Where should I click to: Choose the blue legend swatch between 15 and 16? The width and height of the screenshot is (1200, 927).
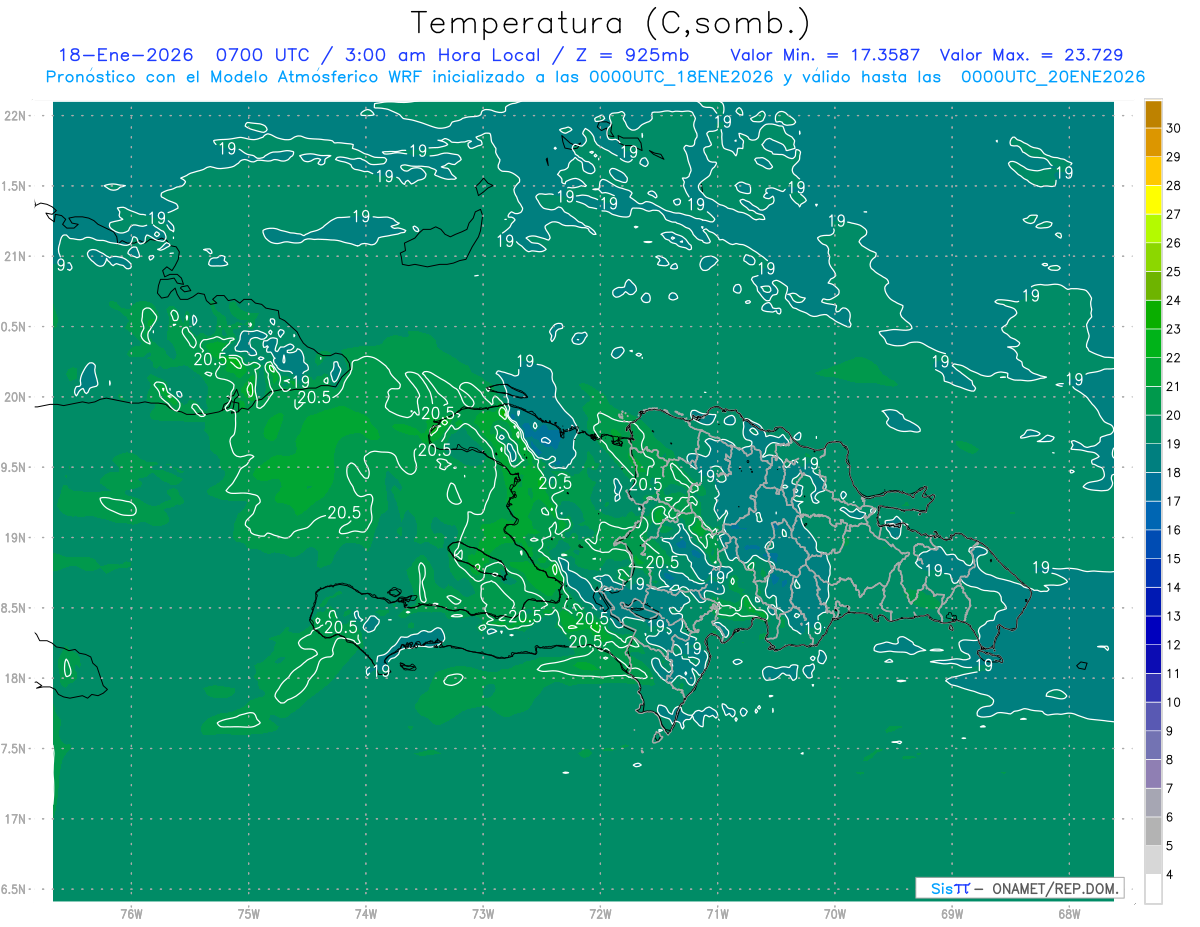(1153, 544)
